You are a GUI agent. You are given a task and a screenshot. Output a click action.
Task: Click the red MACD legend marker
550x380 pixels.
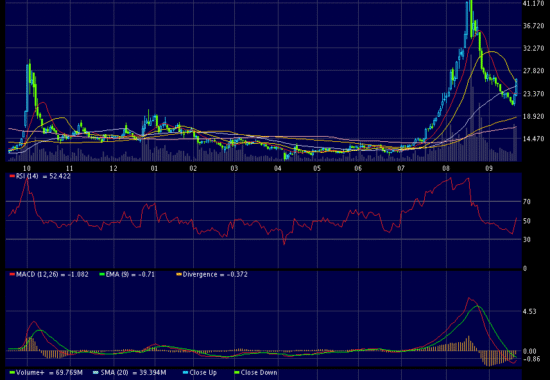(x=12, y=274)
